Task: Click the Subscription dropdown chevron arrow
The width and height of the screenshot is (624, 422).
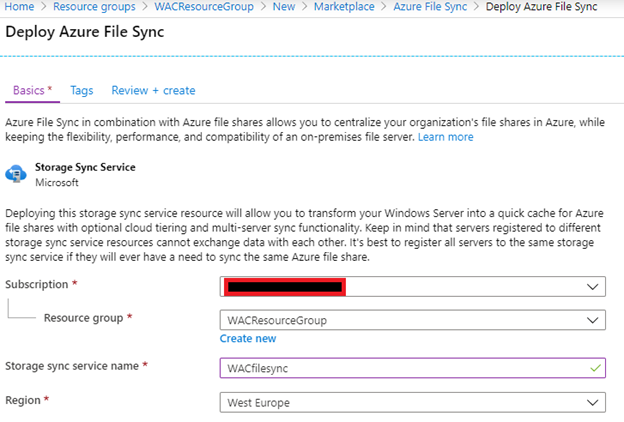Action: click(593, 287)
